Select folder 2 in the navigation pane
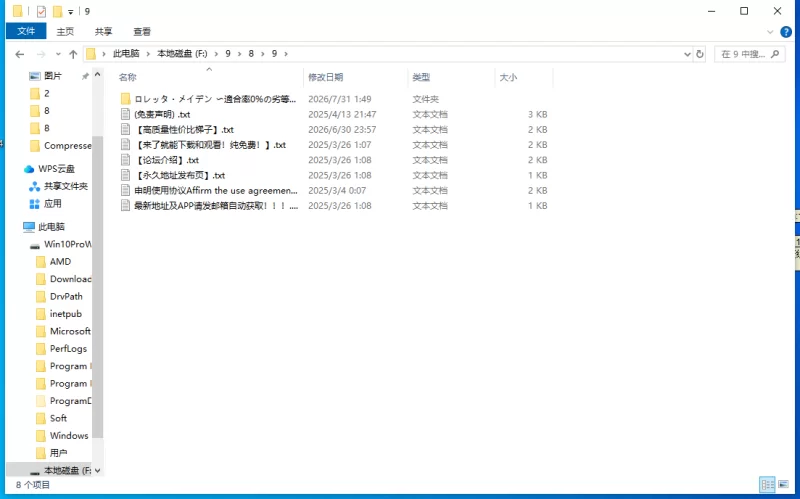 click(x=46, y=93)
